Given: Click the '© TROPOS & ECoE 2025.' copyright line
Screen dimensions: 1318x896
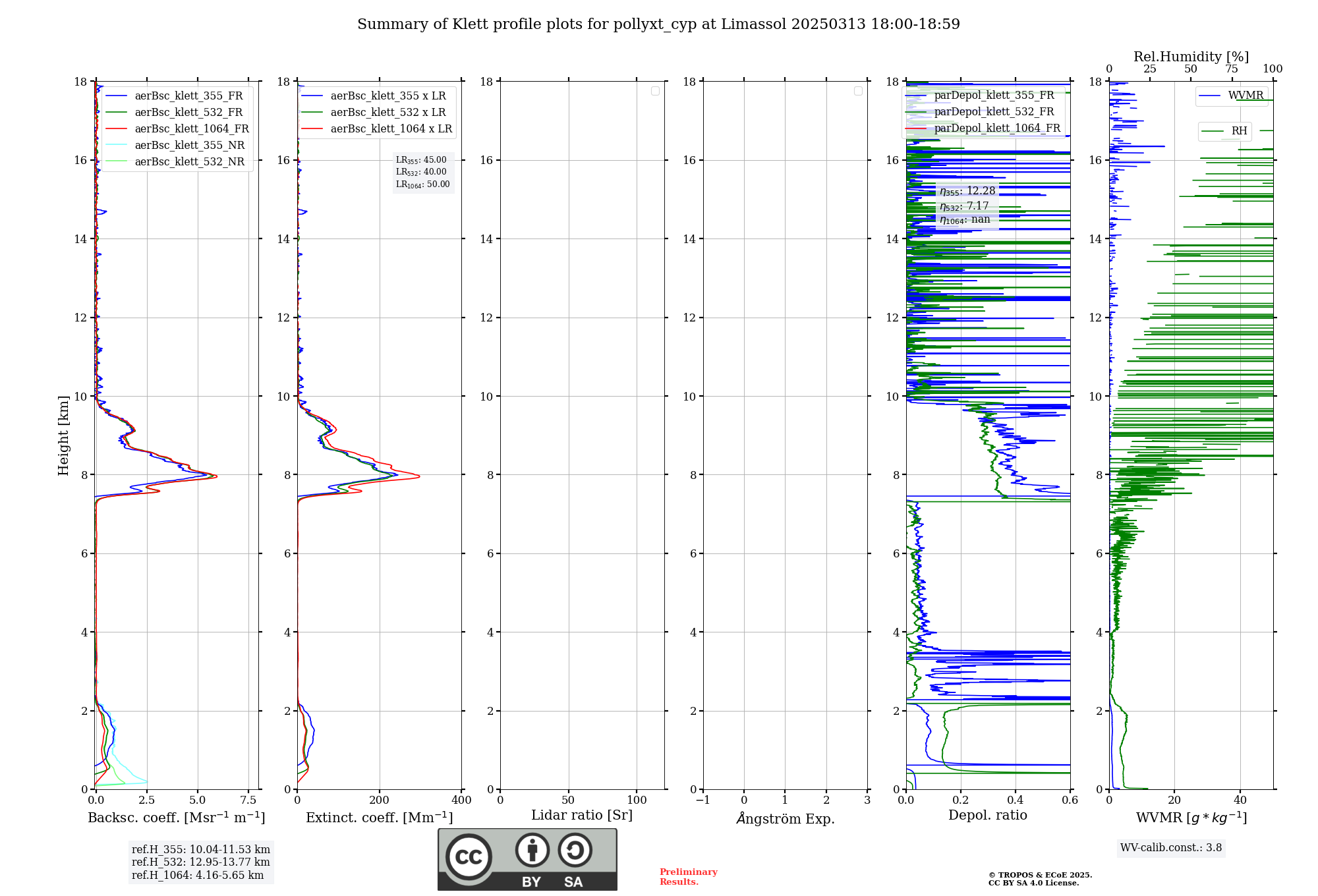Looking at the screenshot, I should pos(1040,875).
